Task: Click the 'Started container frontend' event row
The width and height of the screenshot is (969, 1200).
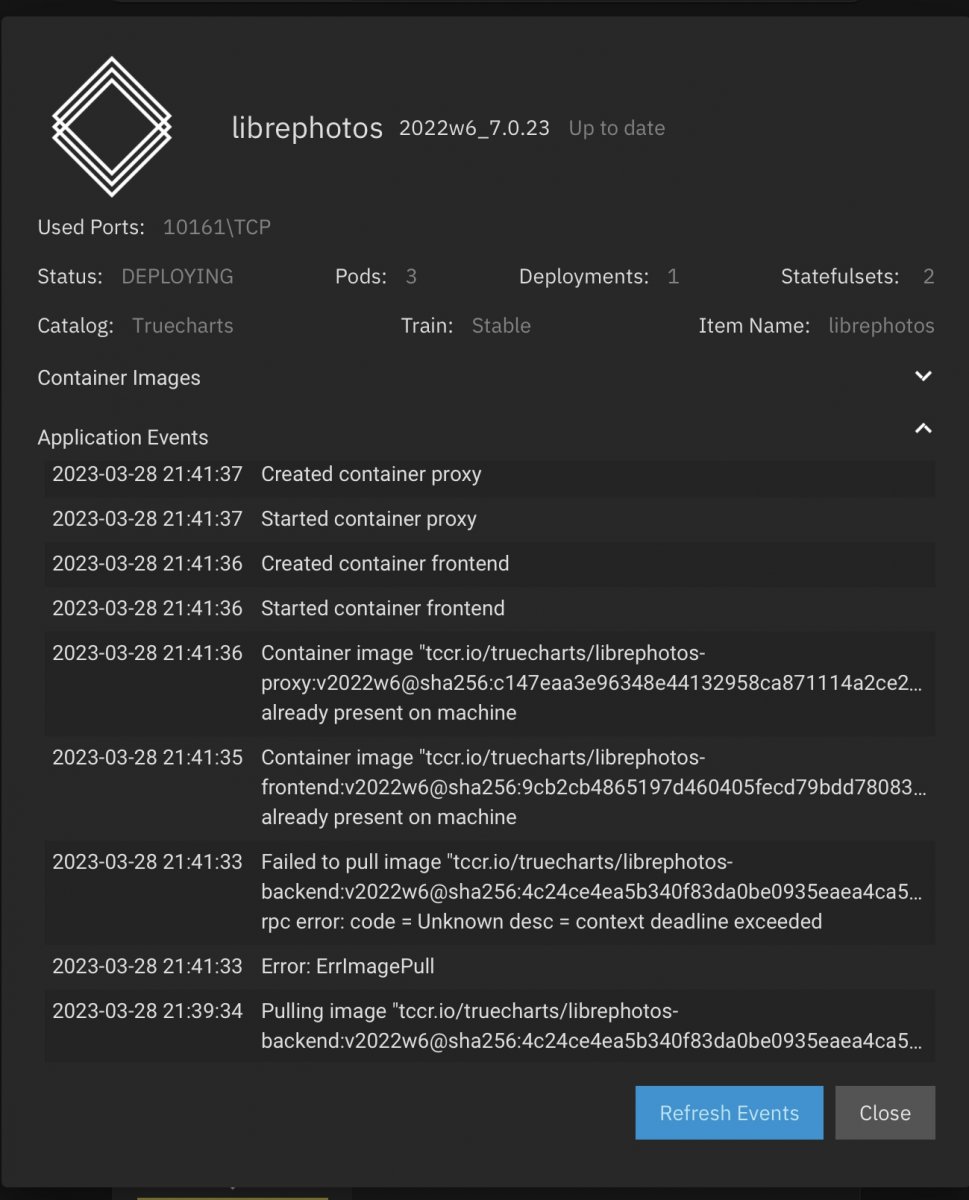Action: tap(490, 608)
